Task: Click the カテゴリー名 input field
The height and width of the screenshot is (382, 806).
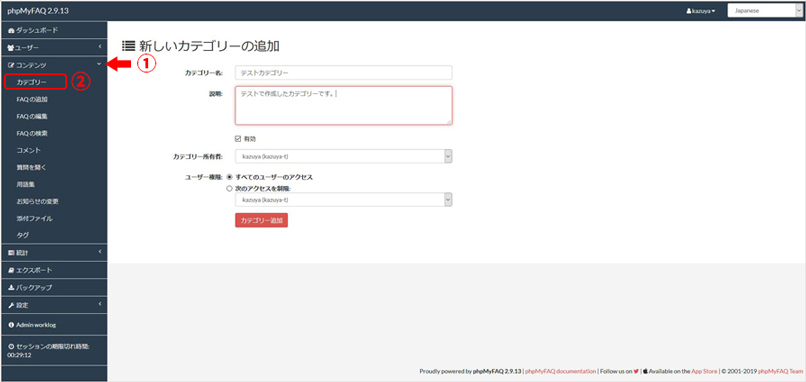Action: [x=343, y=72]
